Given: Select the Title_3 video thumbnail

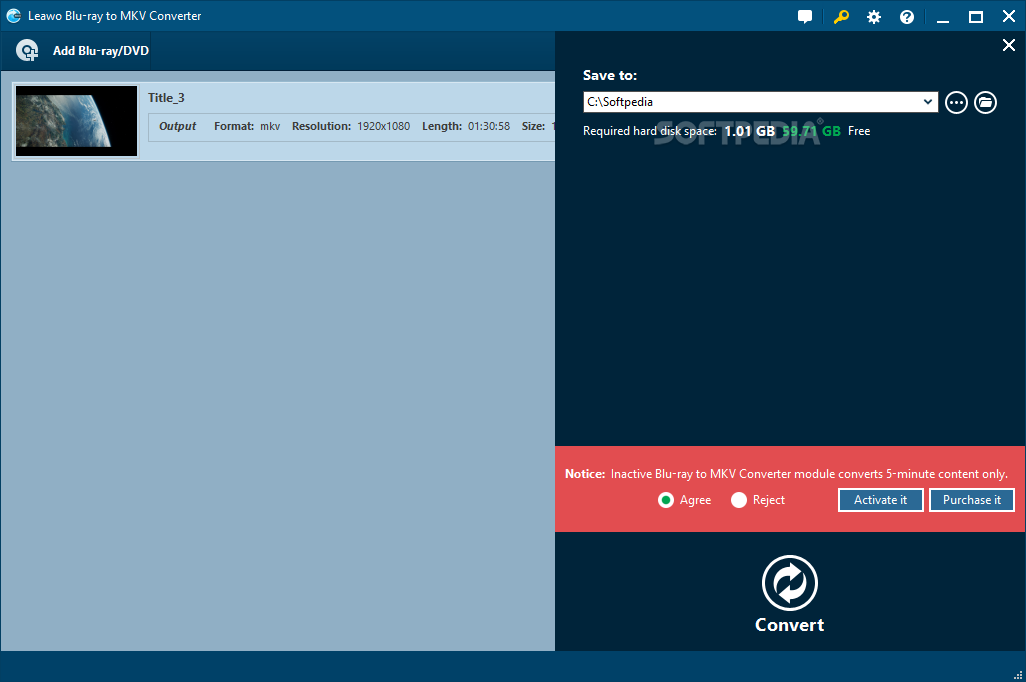Looking at the screenshot, I should [77, 121].
